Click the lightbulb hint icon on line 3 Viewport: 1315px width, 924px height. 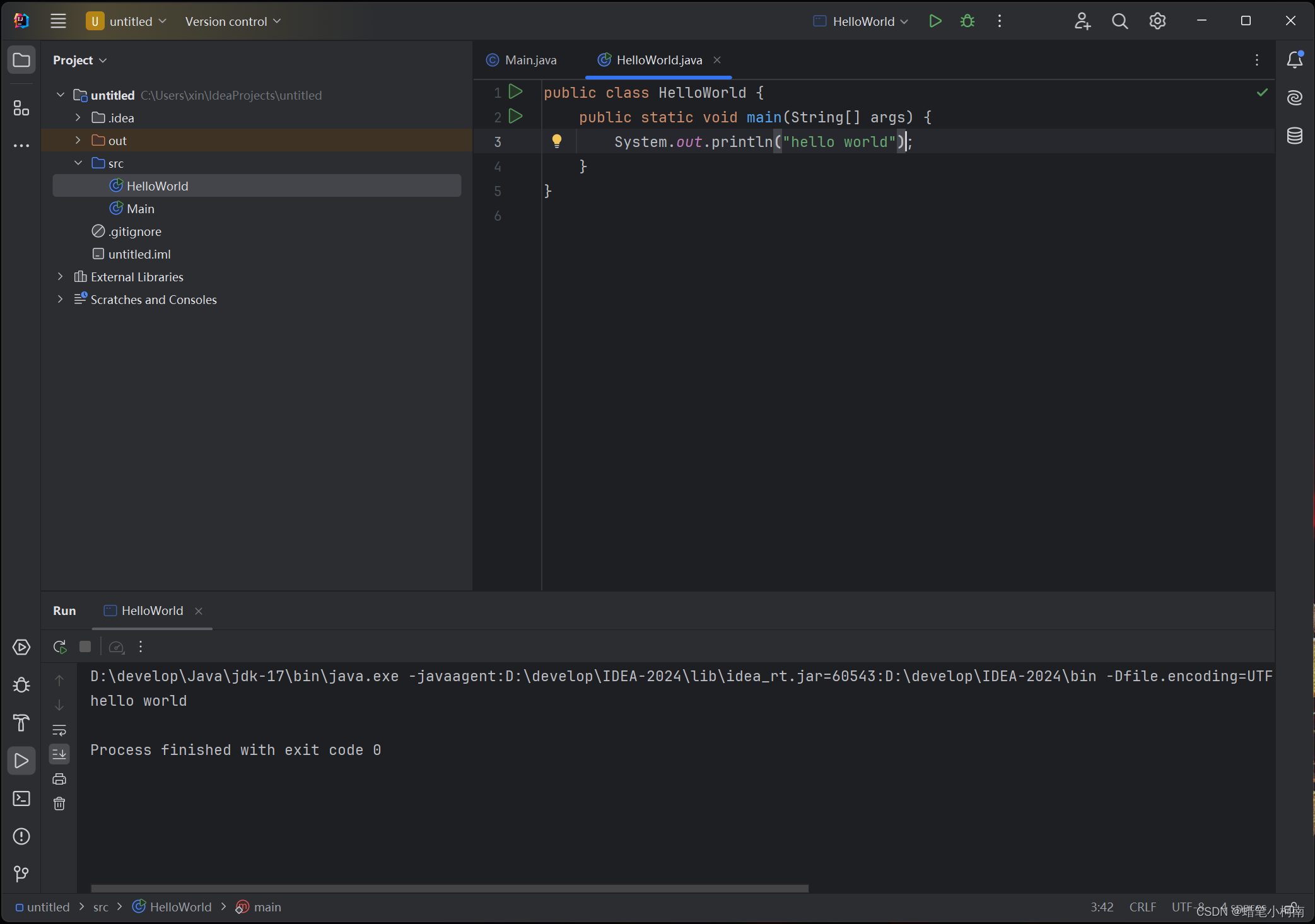558,141
